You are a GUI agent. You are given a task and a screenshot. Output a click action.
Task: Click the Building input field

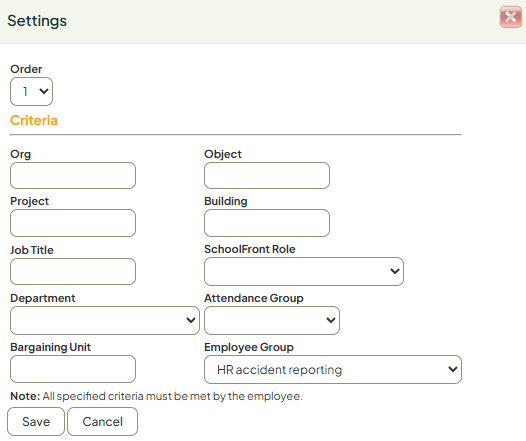tap(267, 223)
